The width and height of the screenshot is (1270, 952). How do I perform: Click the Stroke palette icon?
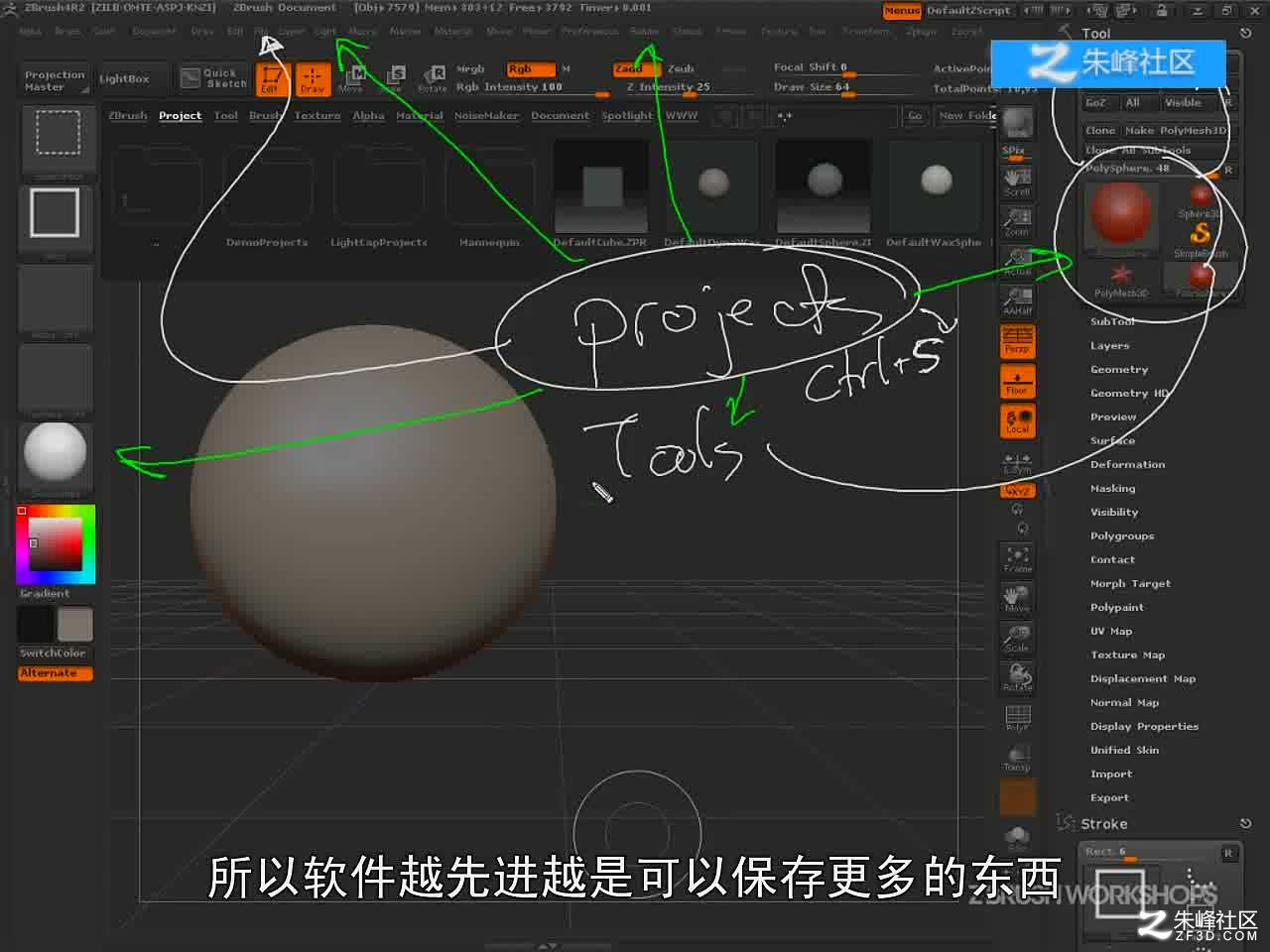pyautogui.click(x=1067, y=823)
